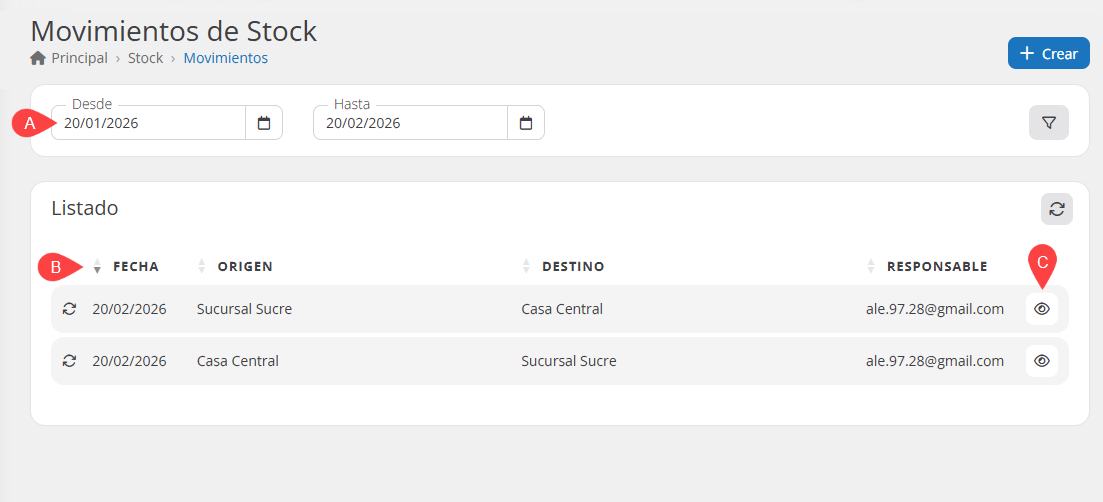Click the Crear button
The width and height of the screenshot is (1103, 502).
pos(1048,54)
